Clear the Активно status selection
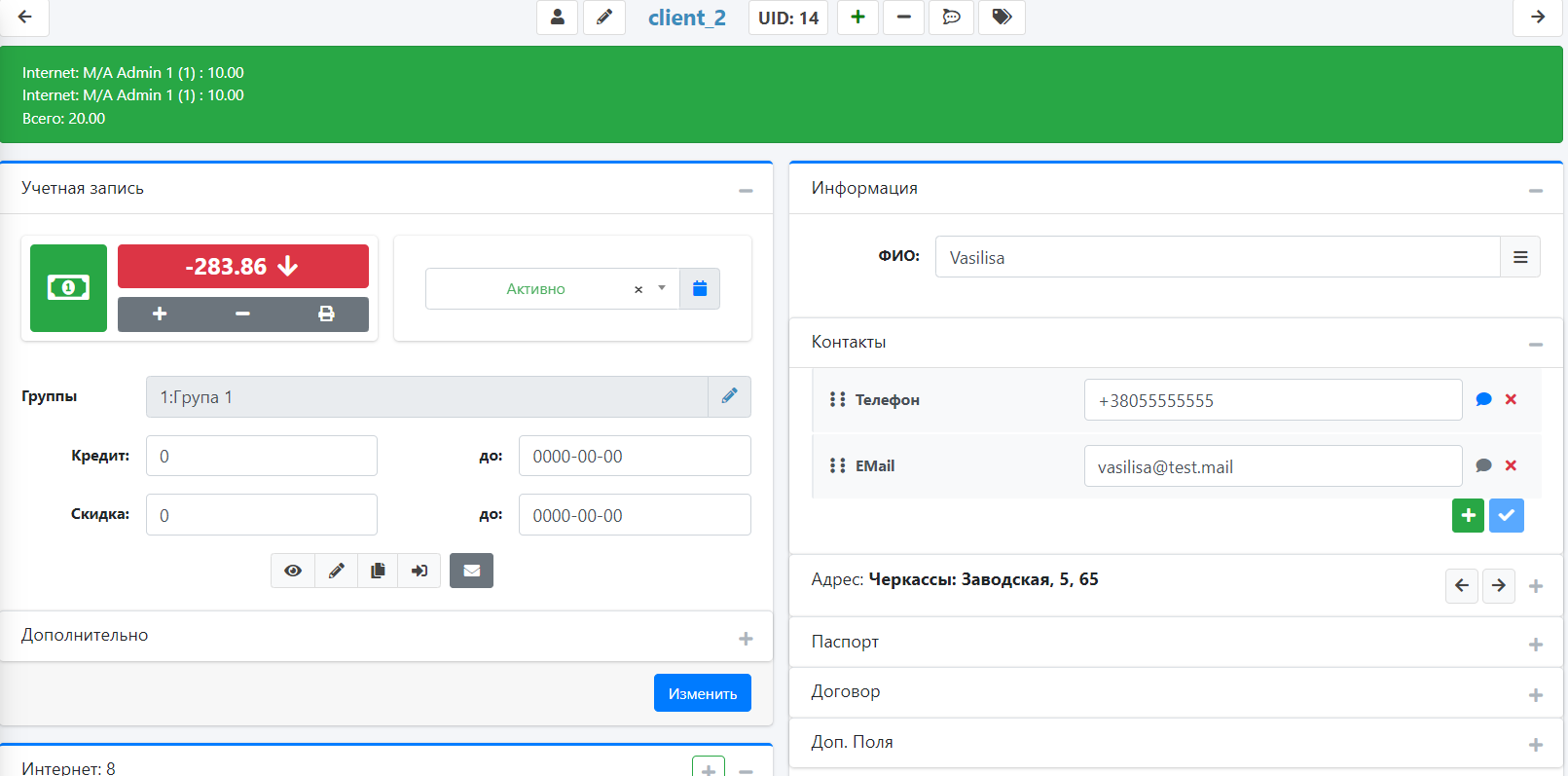Screen dimensions: 1568x776 [638, 290]
